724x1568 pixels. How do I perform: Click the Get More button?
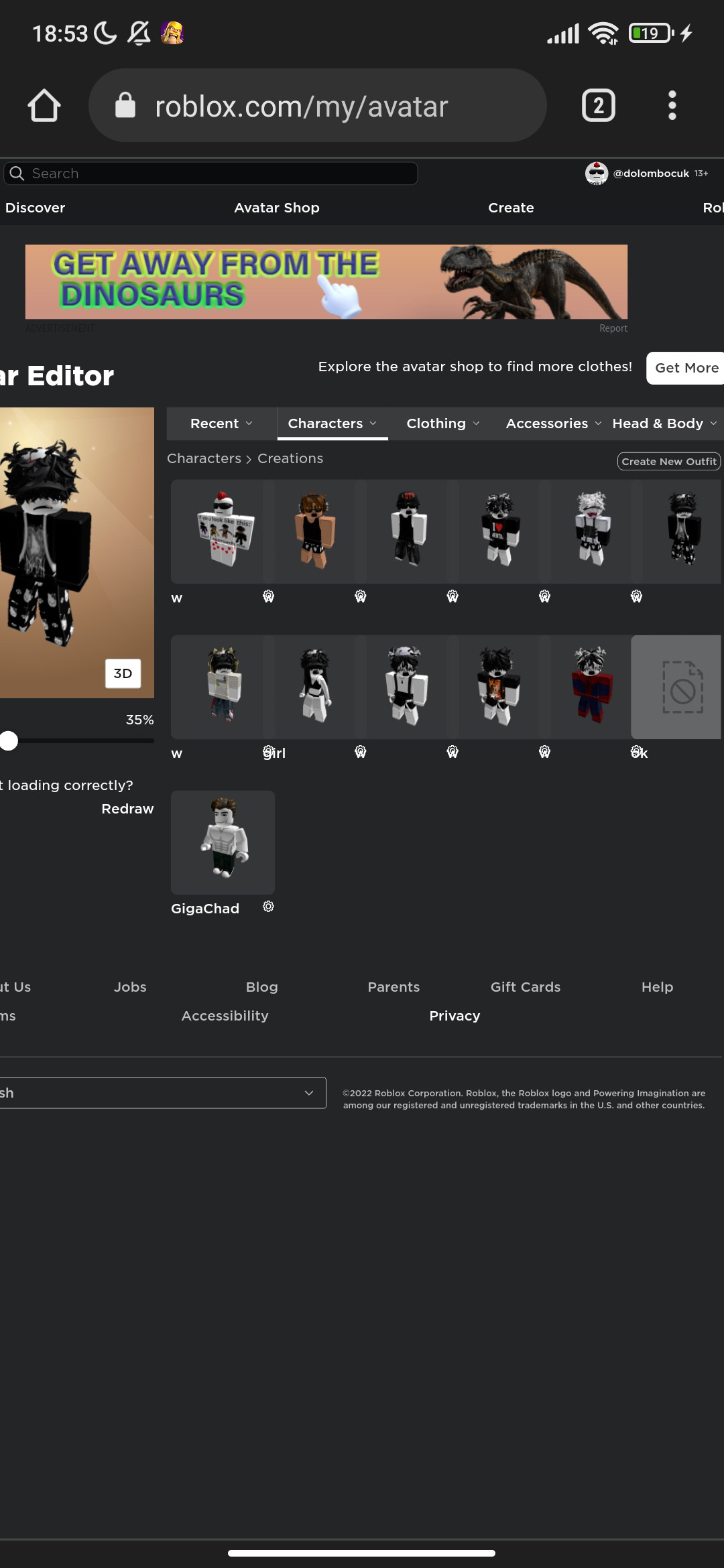tap(685, 368)
